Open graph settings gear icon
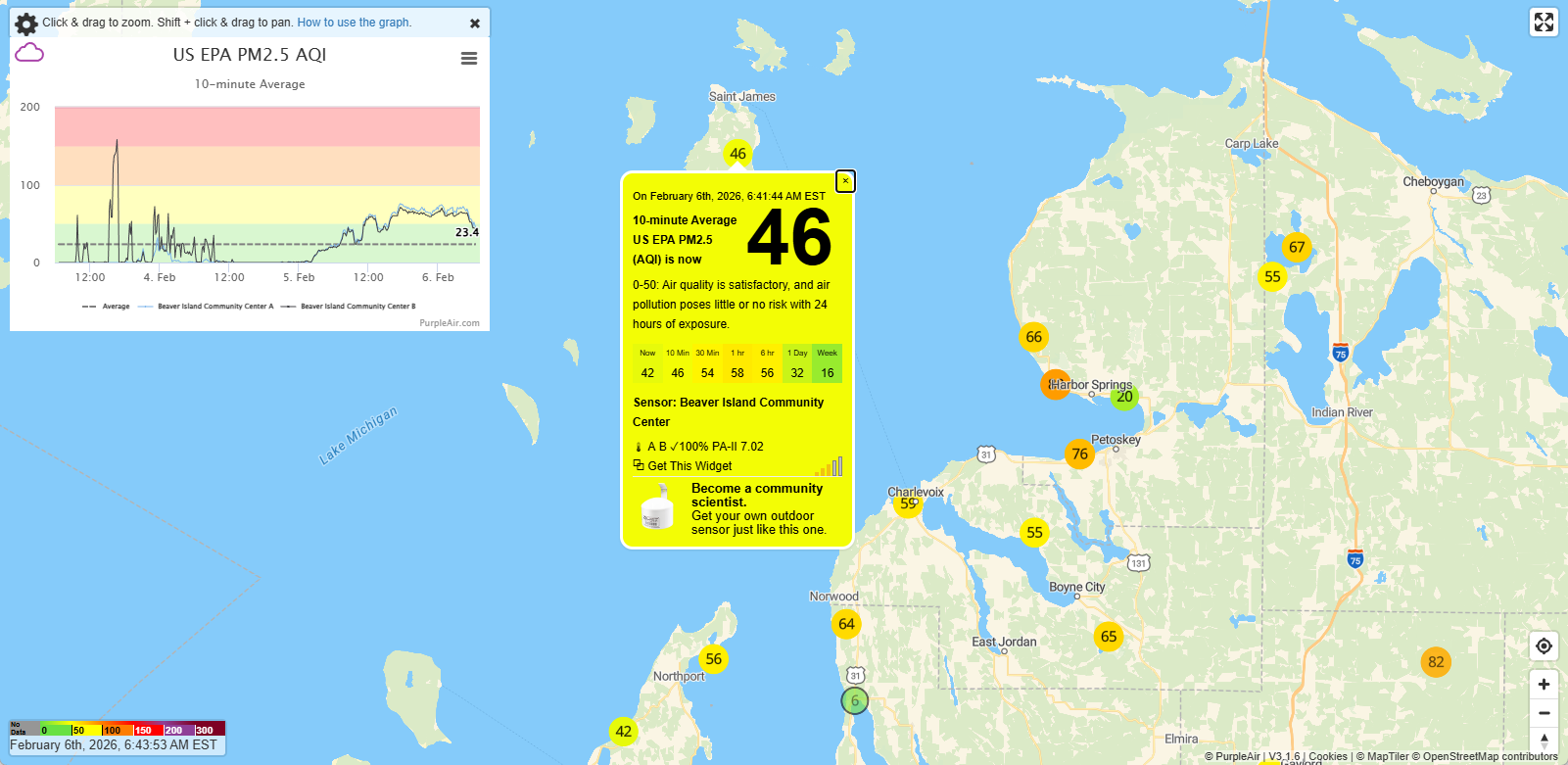The height and width of the screenshot is (765, 1568). click(x=26, y=24)
